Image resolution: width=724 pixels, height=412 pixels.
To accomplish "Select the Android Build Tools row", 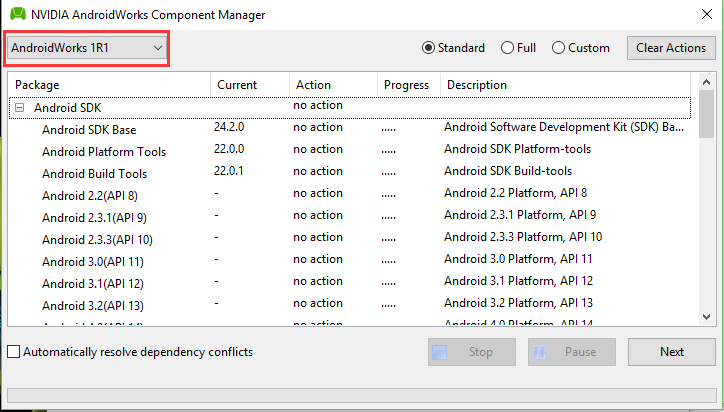I will point(350,173).
